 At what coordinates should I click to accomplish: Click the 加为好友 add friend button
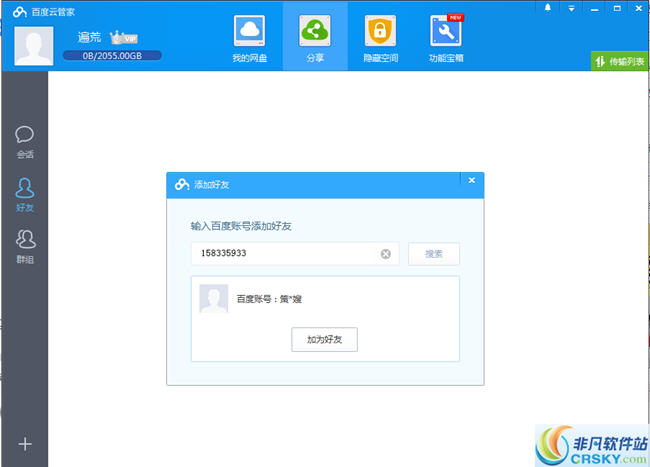coord(324,339)
